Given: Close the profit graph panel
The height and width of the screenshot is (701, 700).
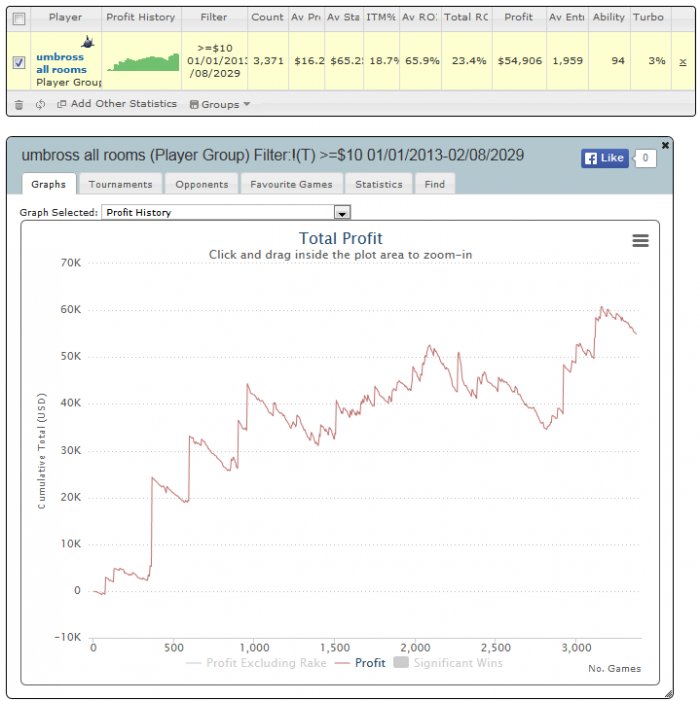Looking at the screenshot, I should 665,145.
